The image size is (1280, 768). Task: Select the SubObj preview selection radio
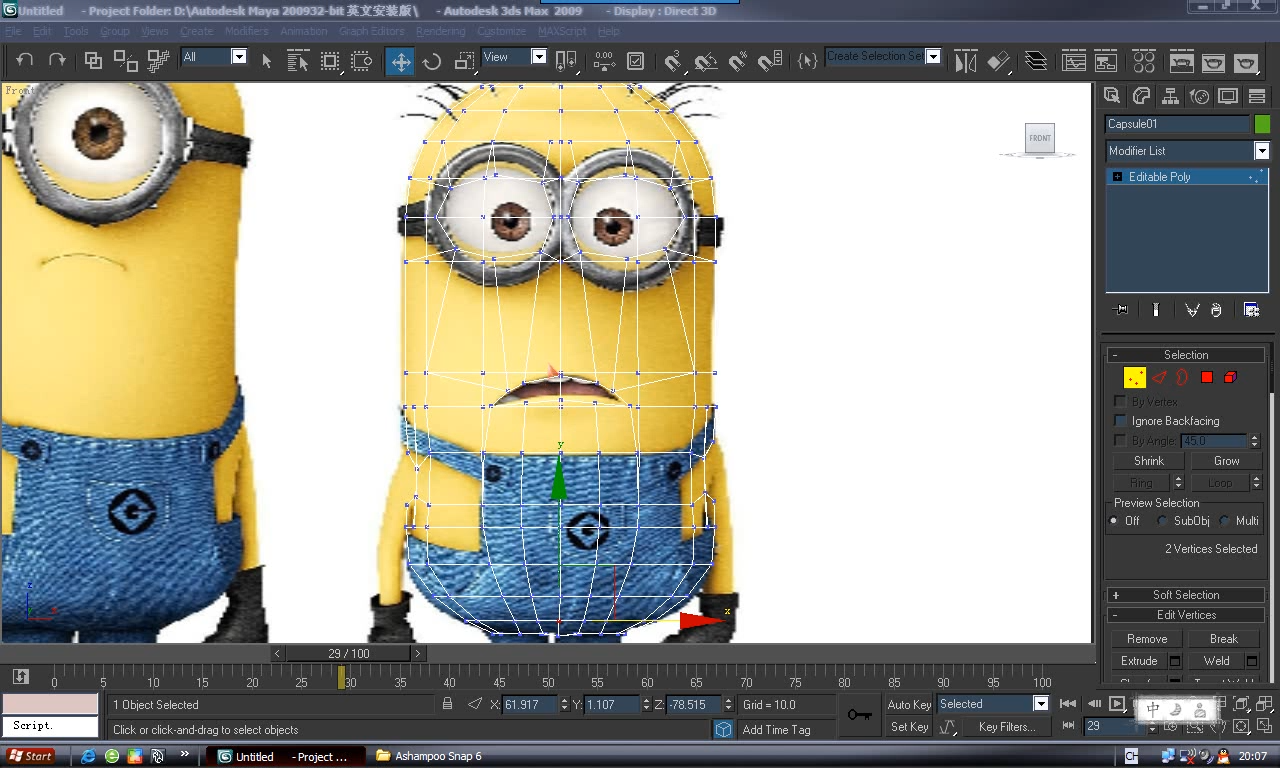pyautogui.click(x=1162, y=521)
